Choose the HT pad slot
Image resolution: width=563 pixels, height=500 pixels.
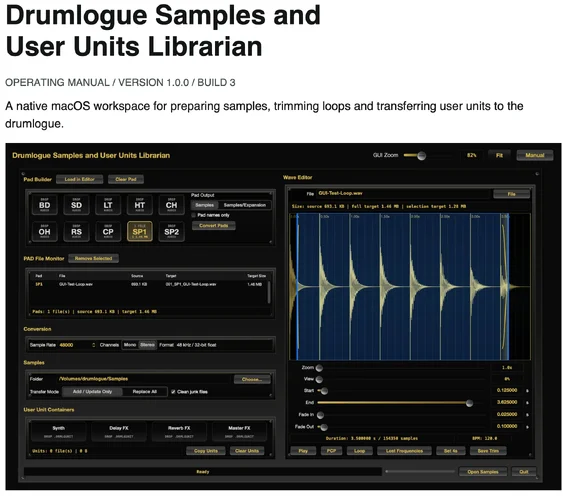(x=140, y=205)
